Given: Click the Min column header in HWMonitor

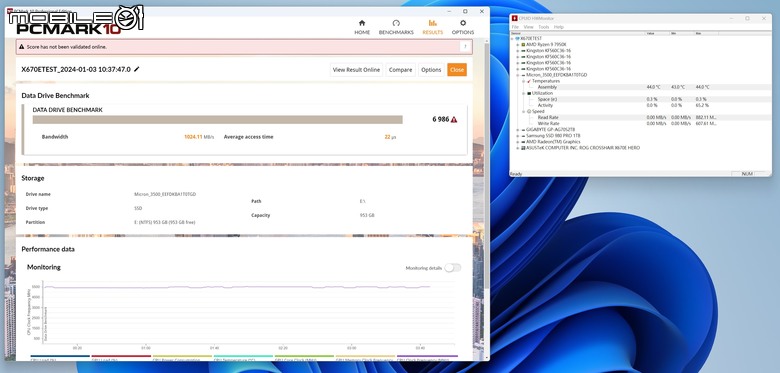Looking at the screenshot, I should click(682, 33).
